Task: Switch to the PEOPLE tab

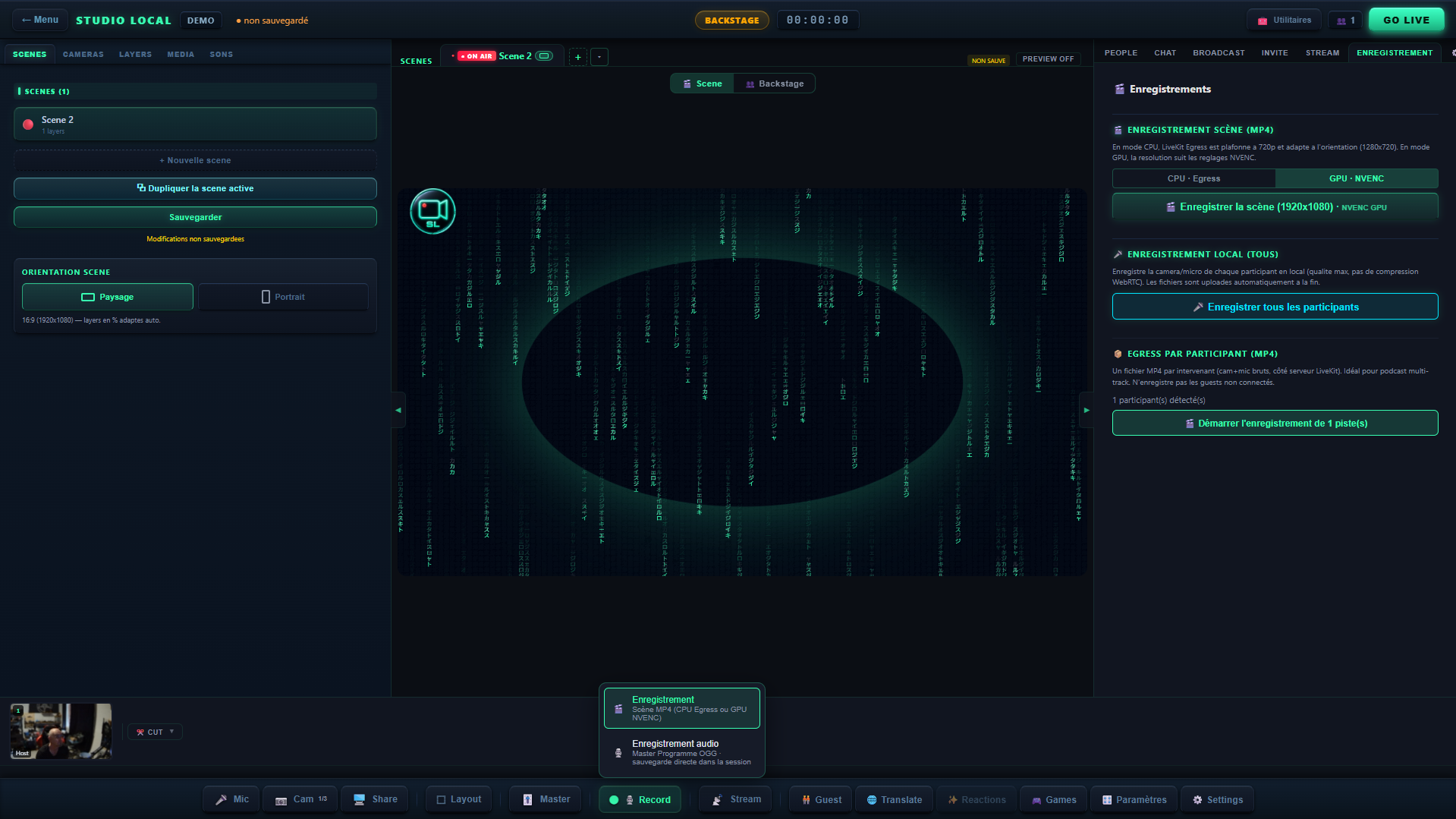Action: [1121, 53]
